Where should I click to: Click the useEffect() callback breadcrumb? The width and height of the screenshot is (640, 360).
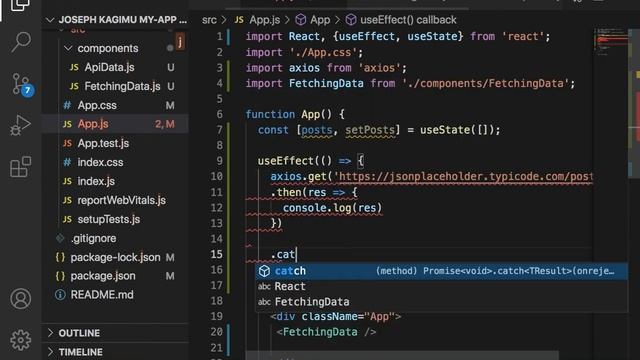click(x=408, y=20)
